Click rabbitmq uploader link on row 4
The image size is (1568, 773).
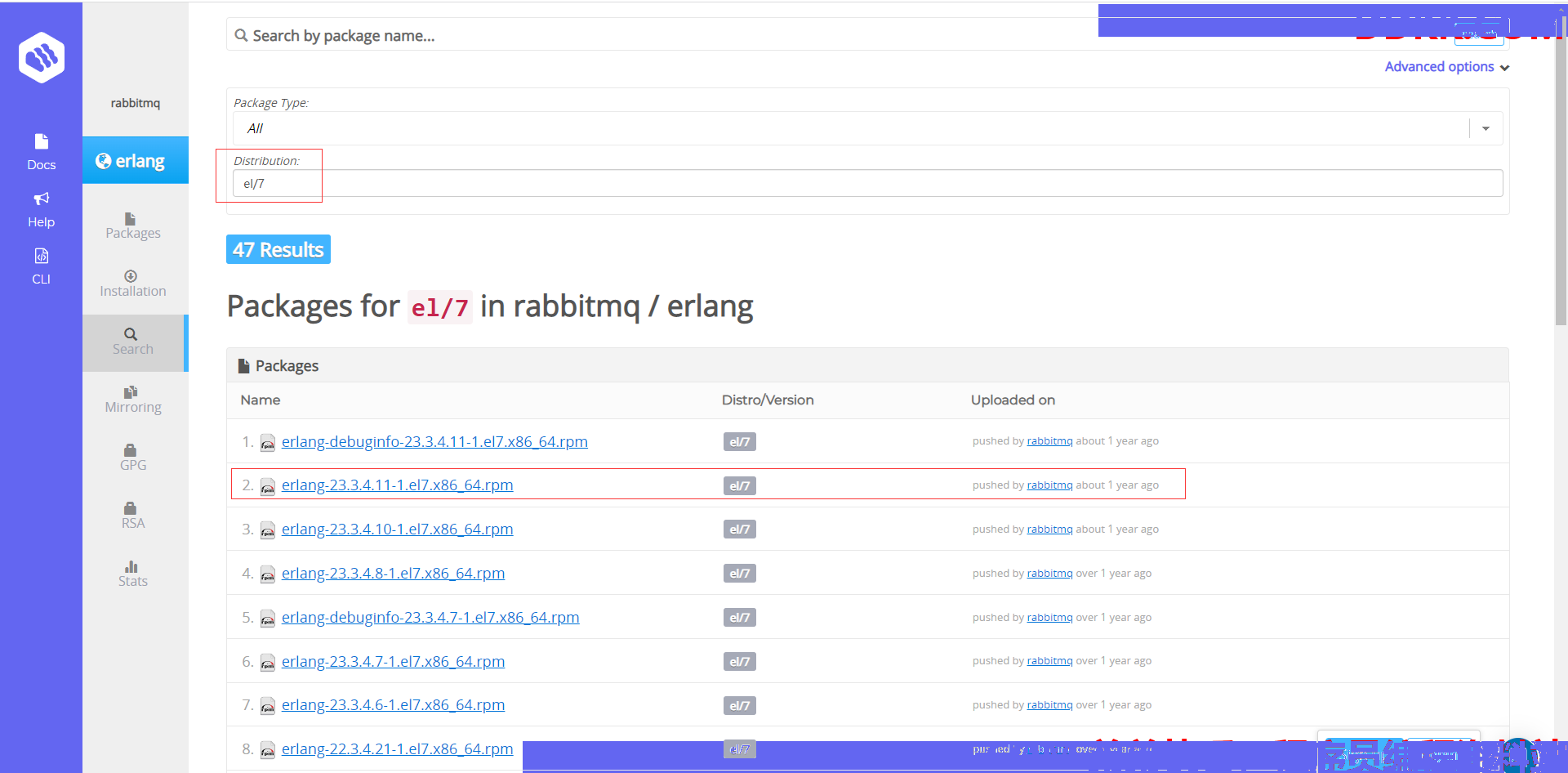(1049, 574)
